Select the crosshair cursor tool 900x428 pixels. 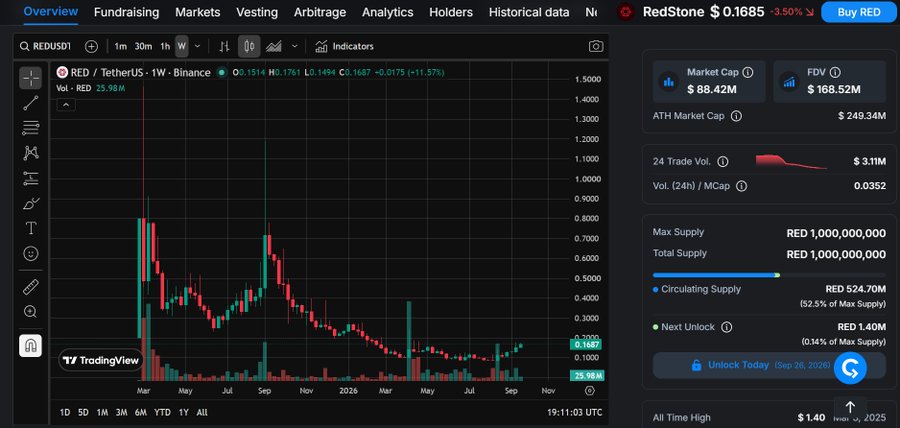[x=30, y=78]
